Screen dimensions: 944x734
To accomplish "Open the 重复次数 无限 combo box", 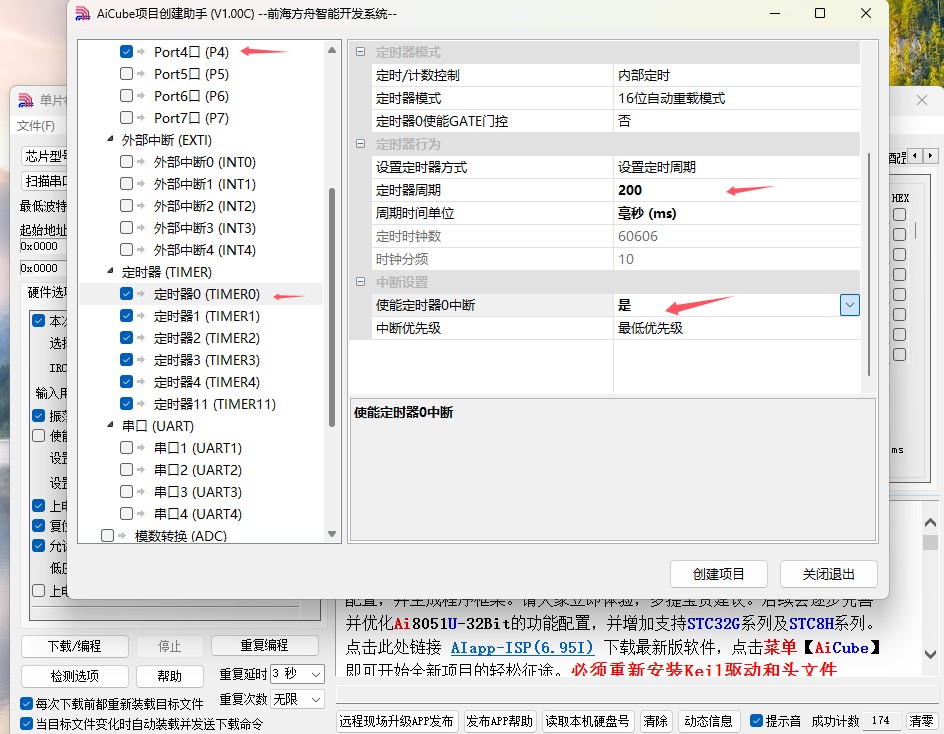I will [x=297, y=699].
